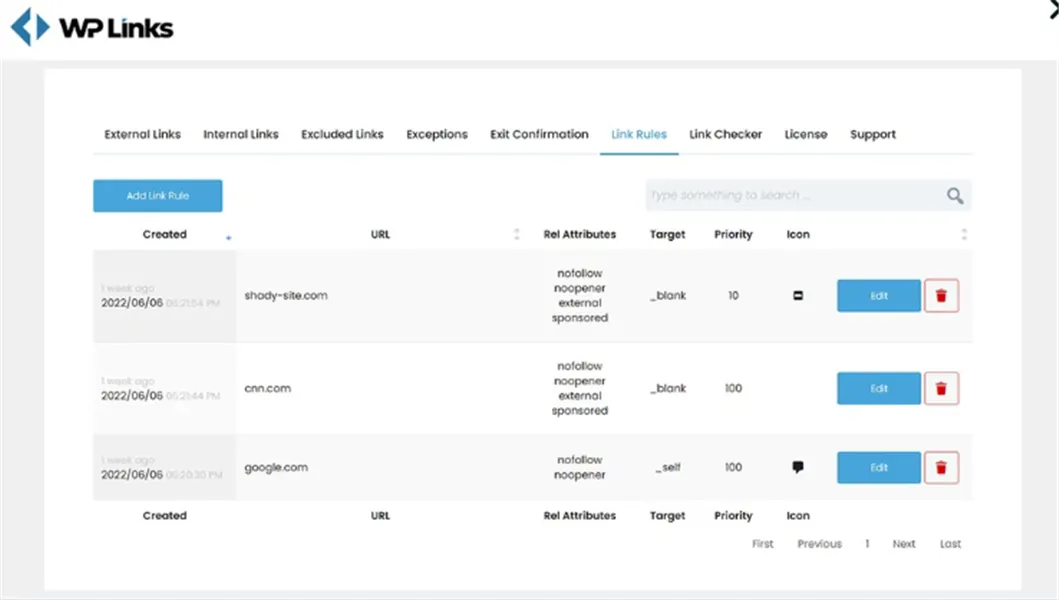Open the Exit Confirmation tab
The image size is (1059, 600).
539,134
